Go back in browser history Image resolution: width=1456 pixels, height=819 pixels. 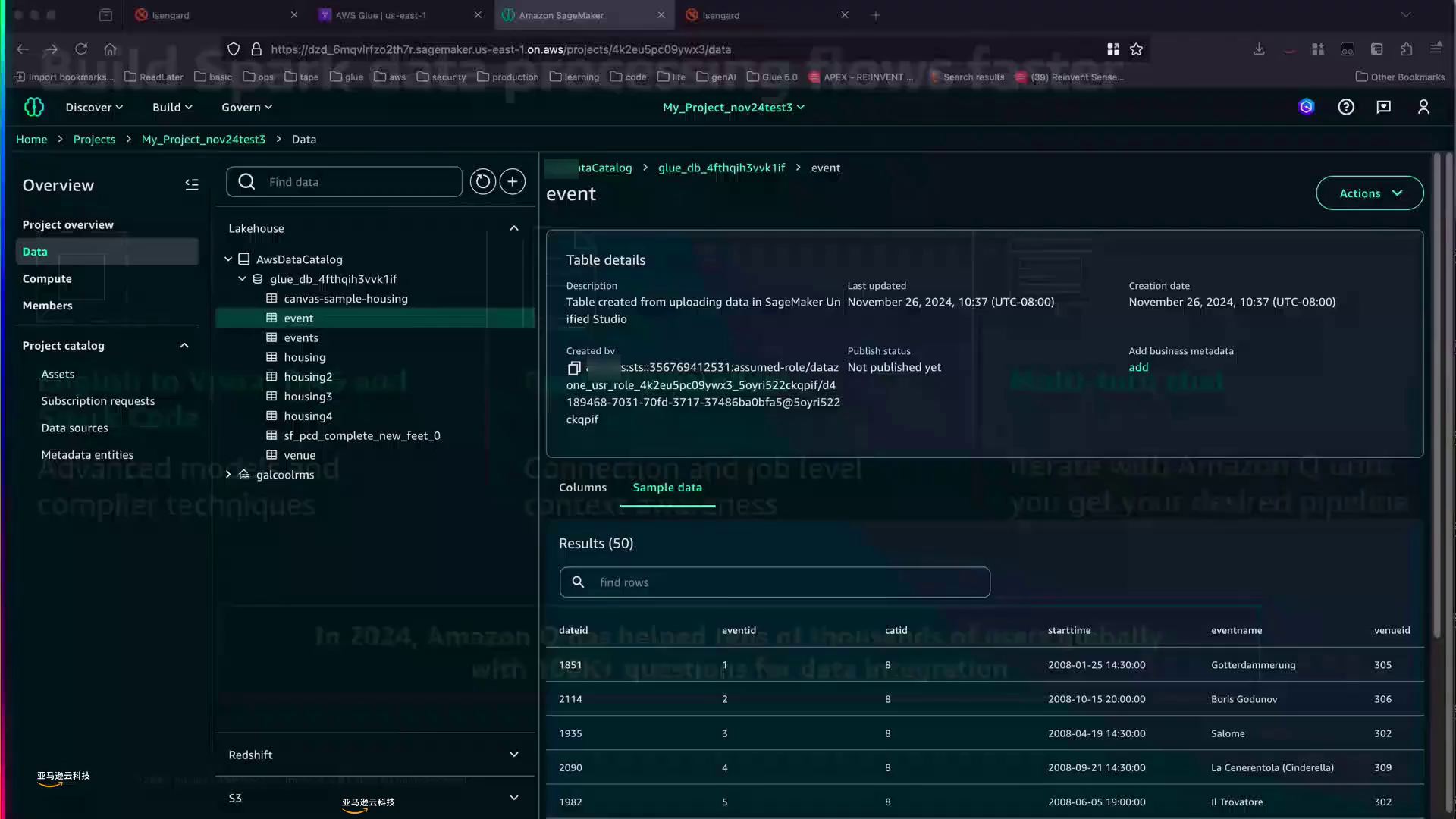[x=23, y=49]
